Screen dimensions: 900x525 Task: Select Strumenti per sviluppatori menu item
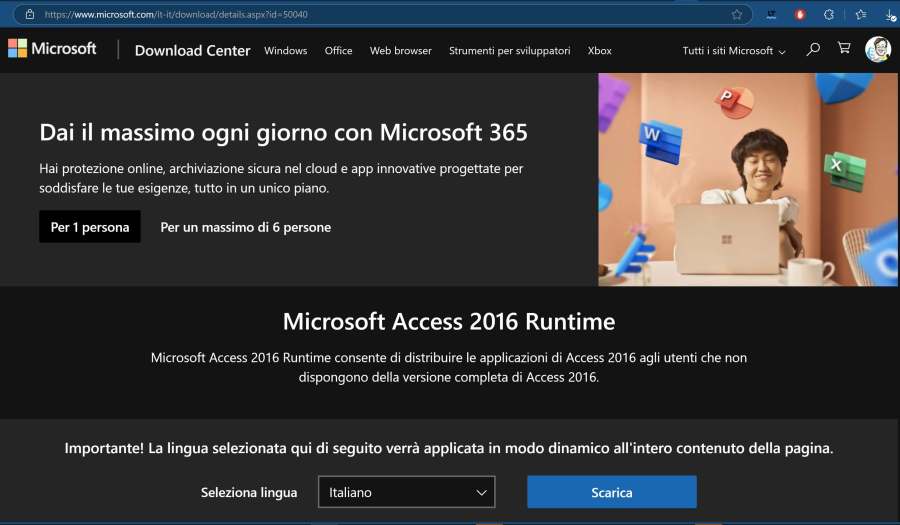pos(509,50)
